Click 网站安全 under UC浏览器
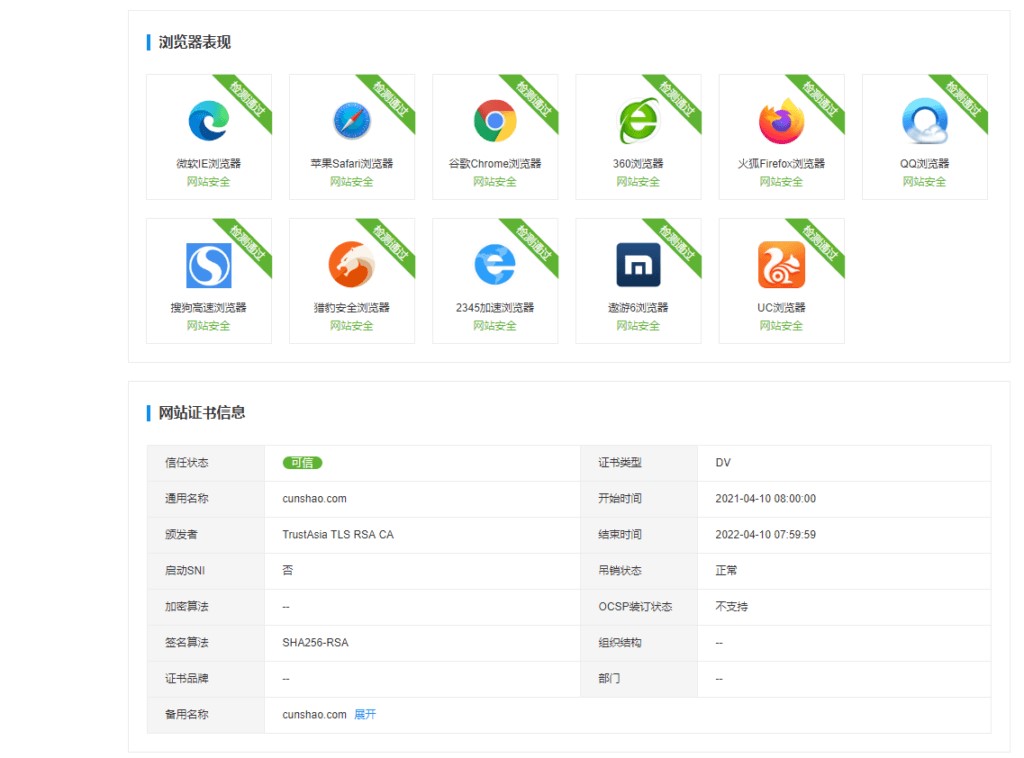This screenshot has width=1024, height=758. pos(781,326)
